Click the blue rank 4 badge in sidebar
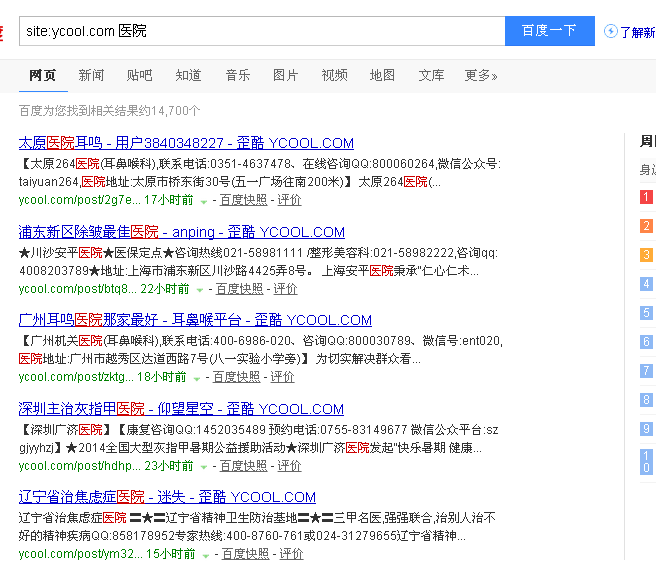656x575 pixels. [x=646, y=284]
